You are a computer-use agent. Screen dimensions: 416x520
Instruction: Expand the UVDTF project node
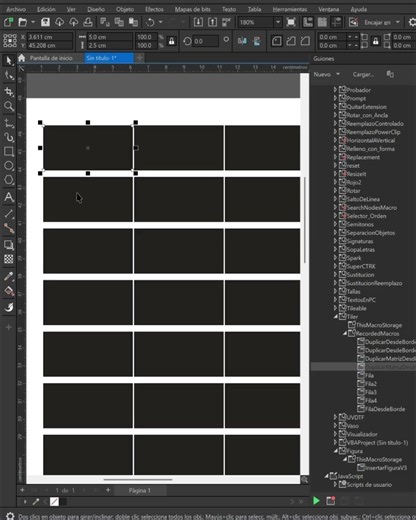click(336, 417)
